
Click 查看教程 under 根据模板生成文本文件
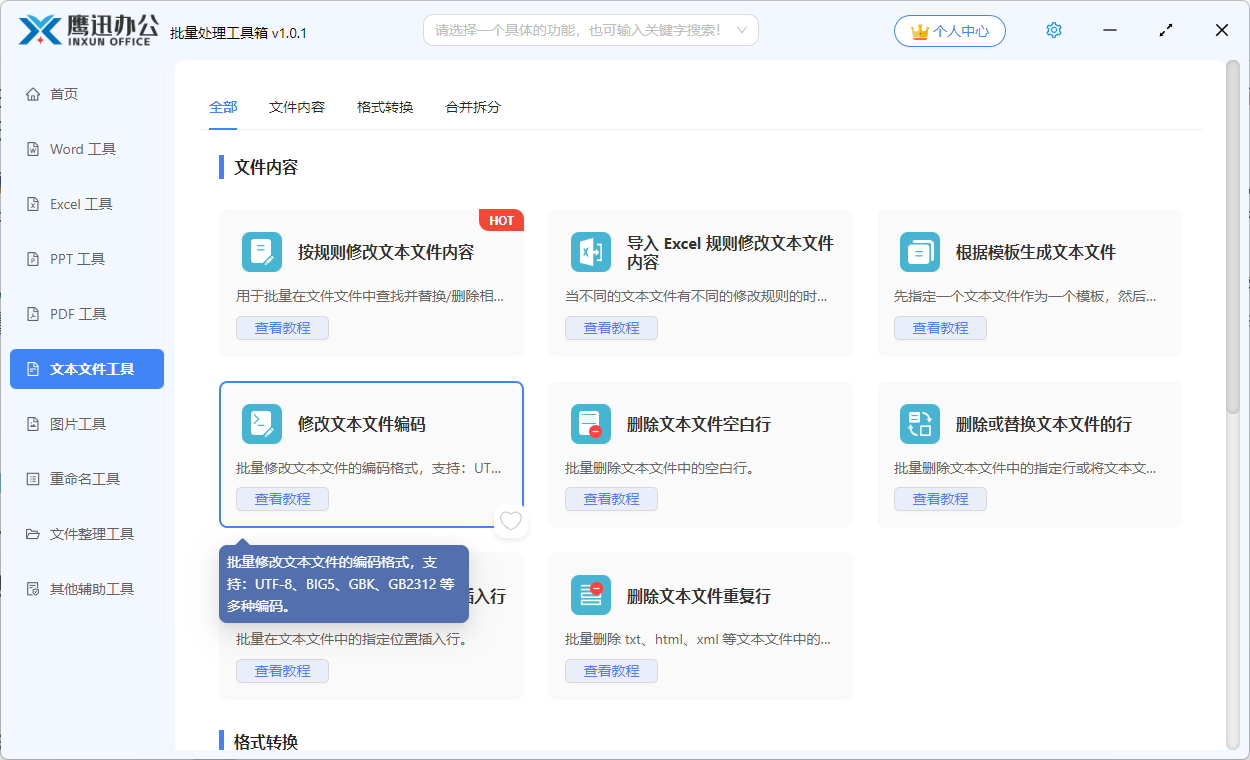point(940,327)
